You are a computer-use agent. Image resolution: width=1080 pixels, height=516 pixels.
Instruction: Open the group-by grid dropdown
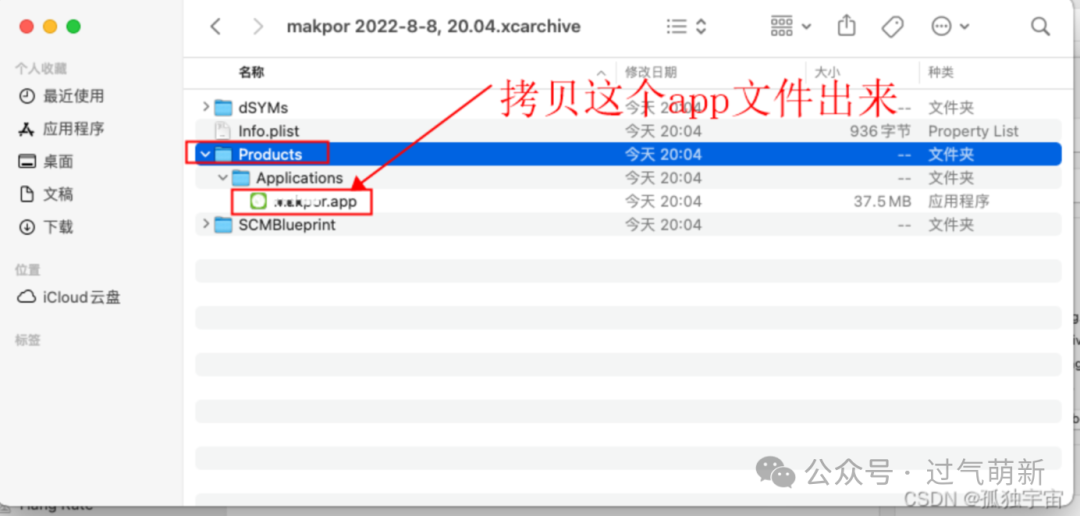point(791,27)
